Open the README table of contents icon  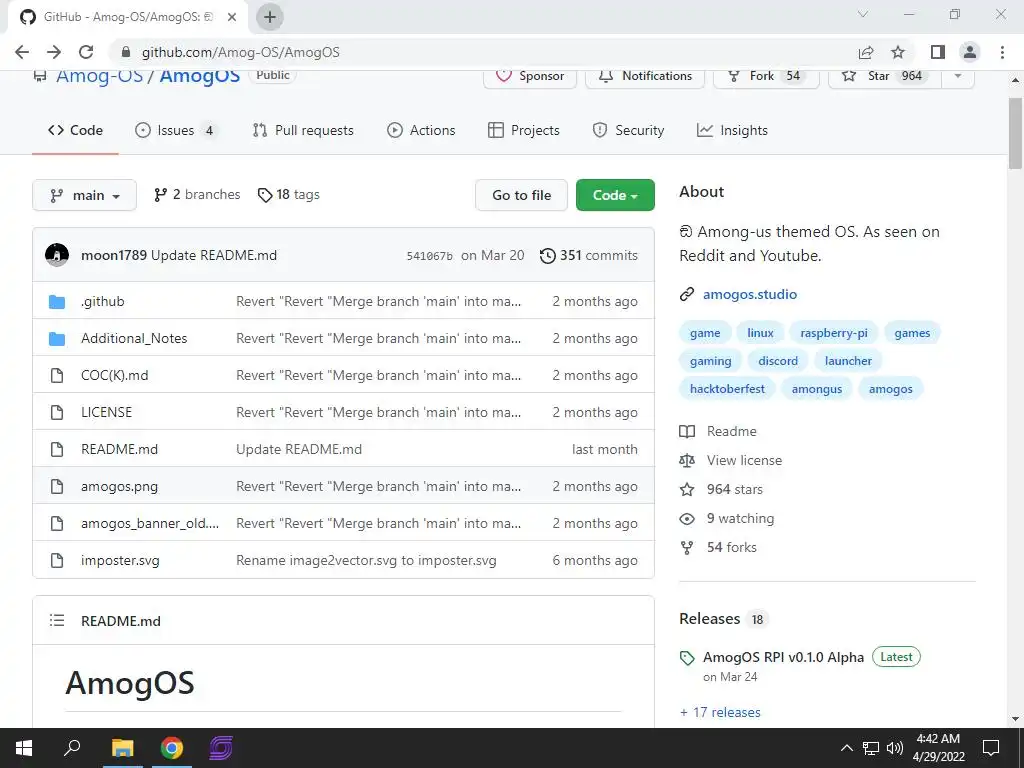(57, 620)
